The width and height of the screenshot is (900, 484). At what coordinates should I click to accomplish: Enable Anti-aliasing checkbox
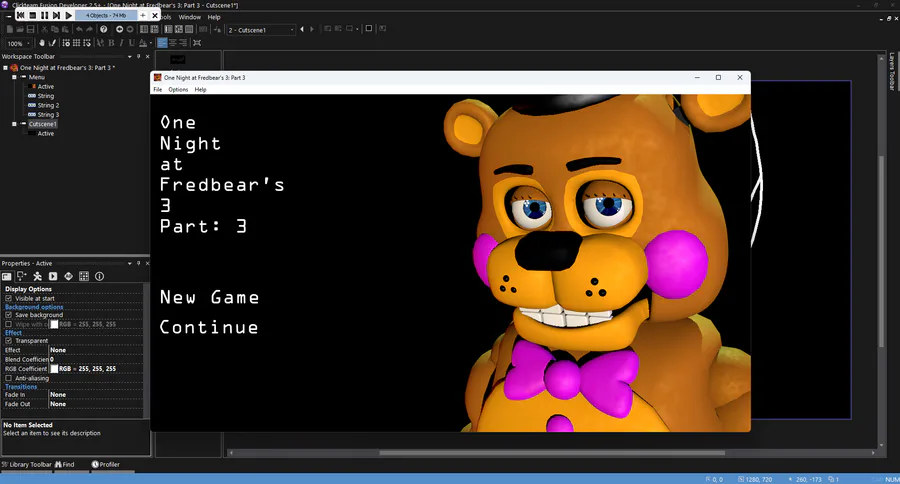(x=9, y=378)
